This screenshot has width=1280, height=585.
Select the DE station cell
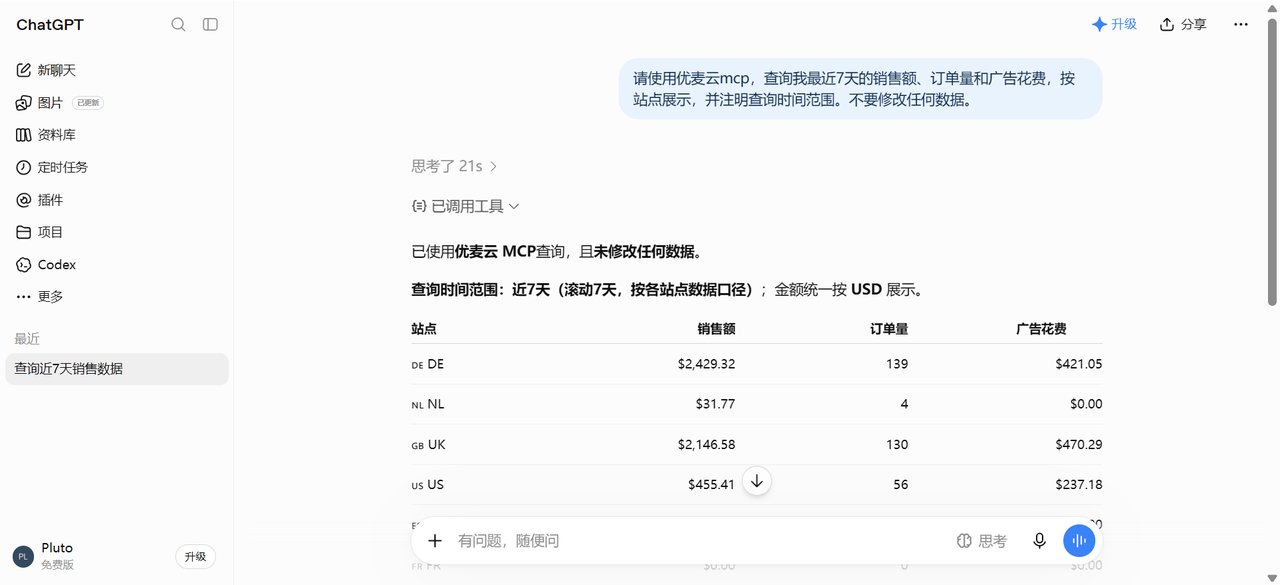click(x=428, y=364)
